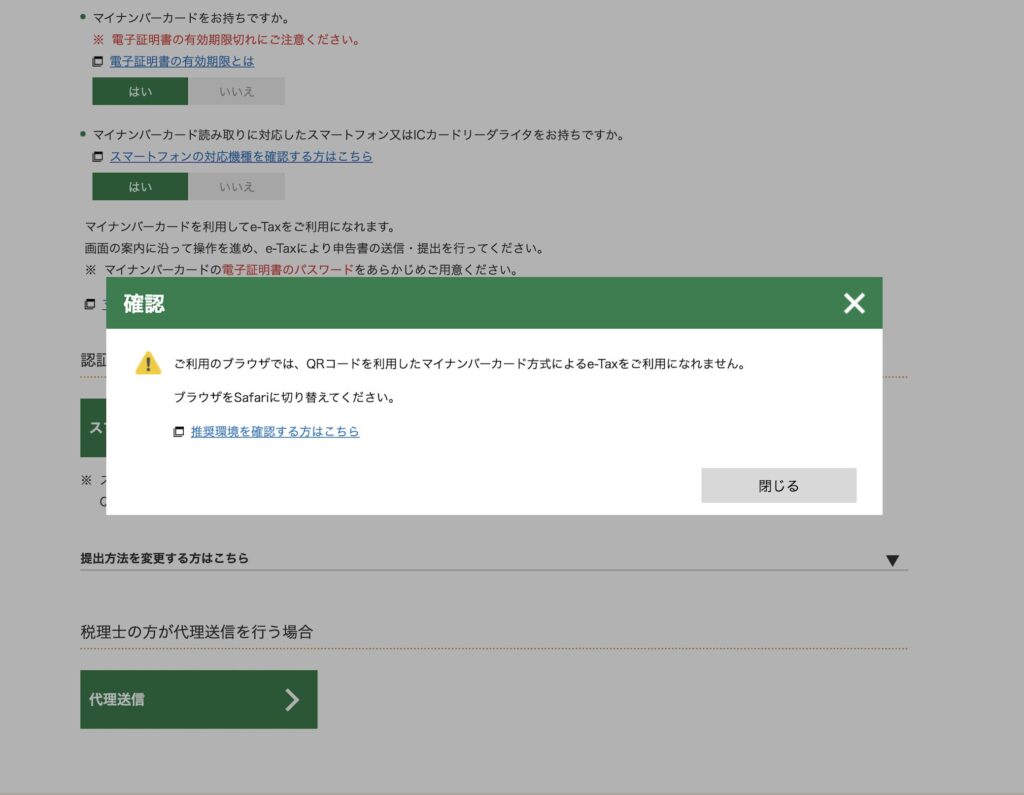Click the new-window icon beside 電子証明書の有効期限とは
This screenshot has height=795, width=1024.
click(97, 62)
